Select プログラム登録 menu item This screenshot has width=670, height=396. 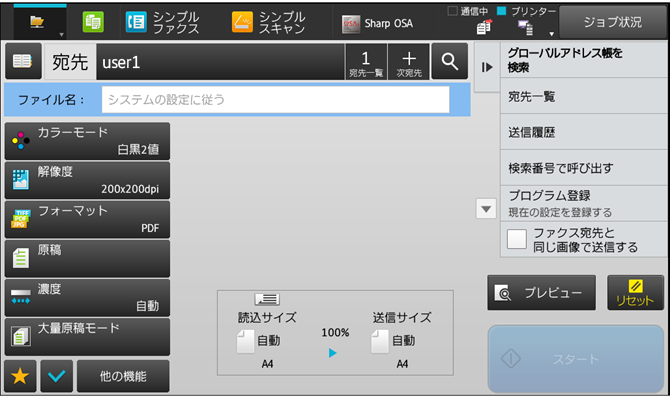(x=584, y=203)
